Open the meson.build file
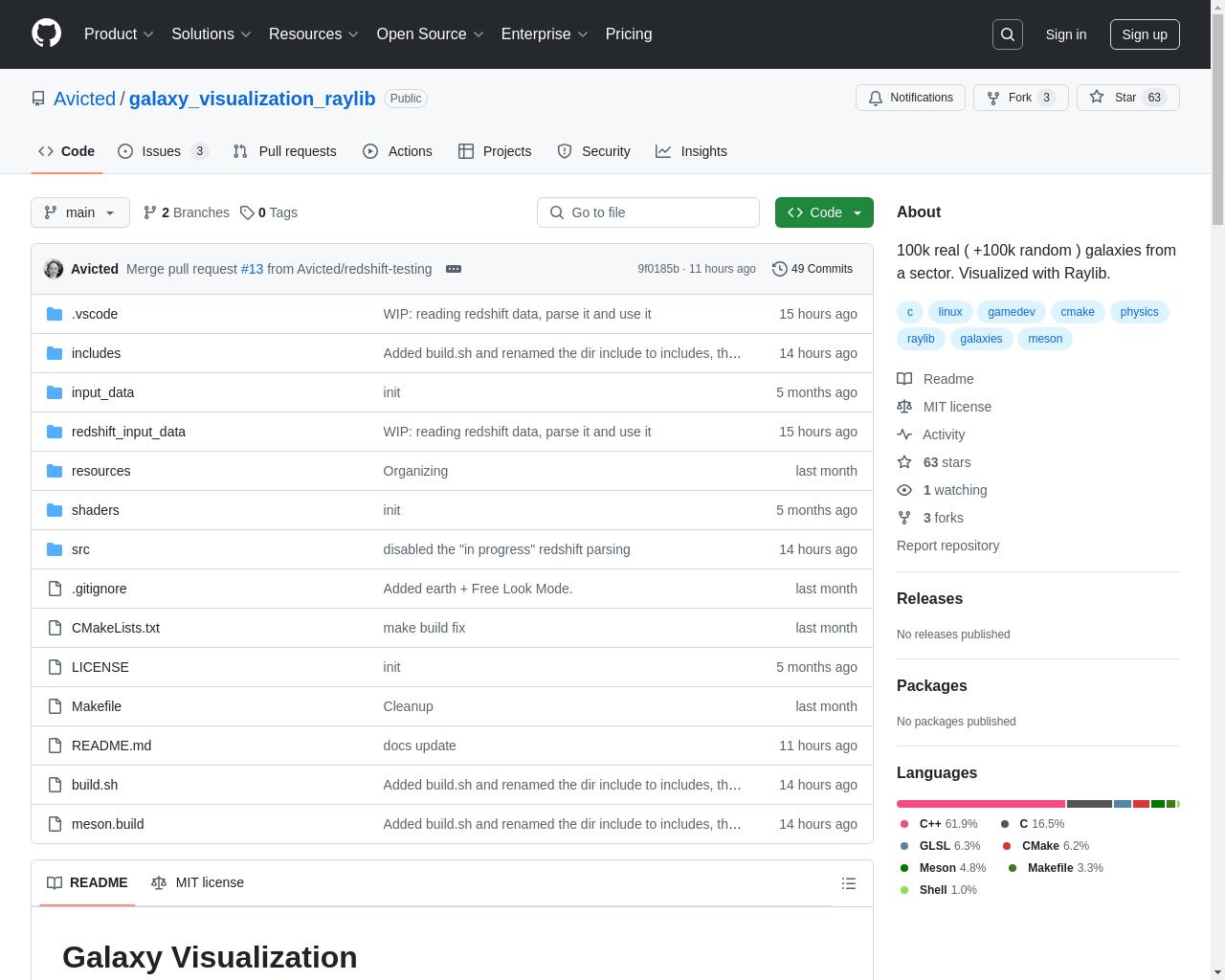The image size is (1225, 980). [x=107, y=824]
